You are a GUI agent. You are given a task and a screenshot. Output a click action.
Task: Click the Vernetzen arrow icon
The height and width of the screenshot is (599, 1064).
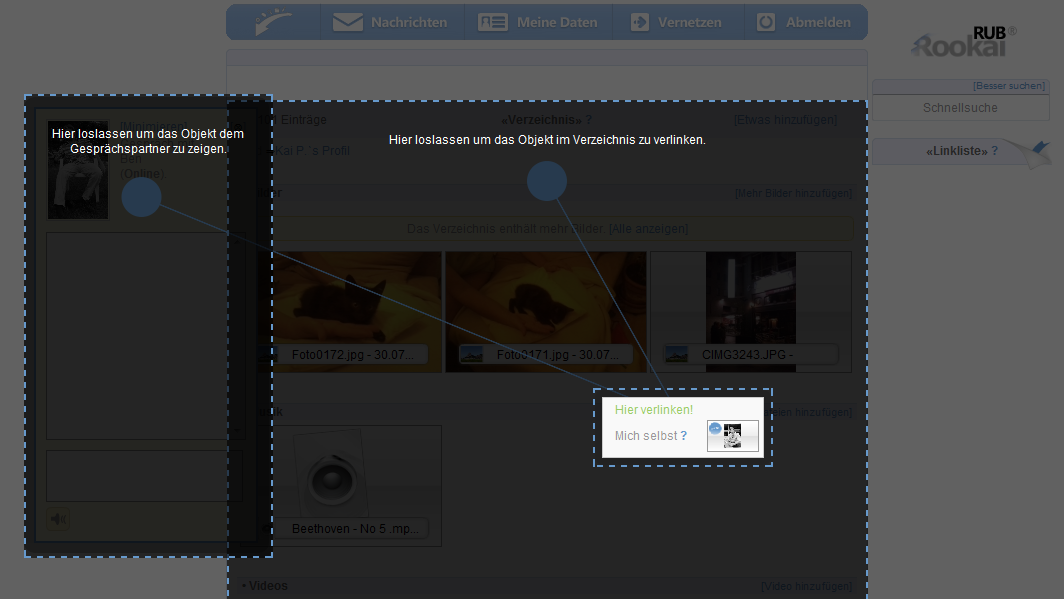(x=639, y=22)
